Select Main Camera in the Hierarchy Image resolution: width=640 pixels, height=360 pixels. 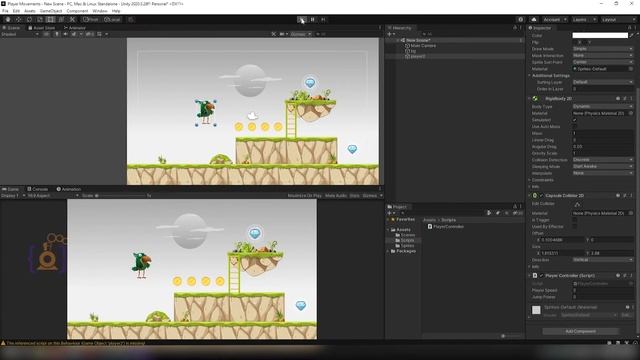coord(423,46)
